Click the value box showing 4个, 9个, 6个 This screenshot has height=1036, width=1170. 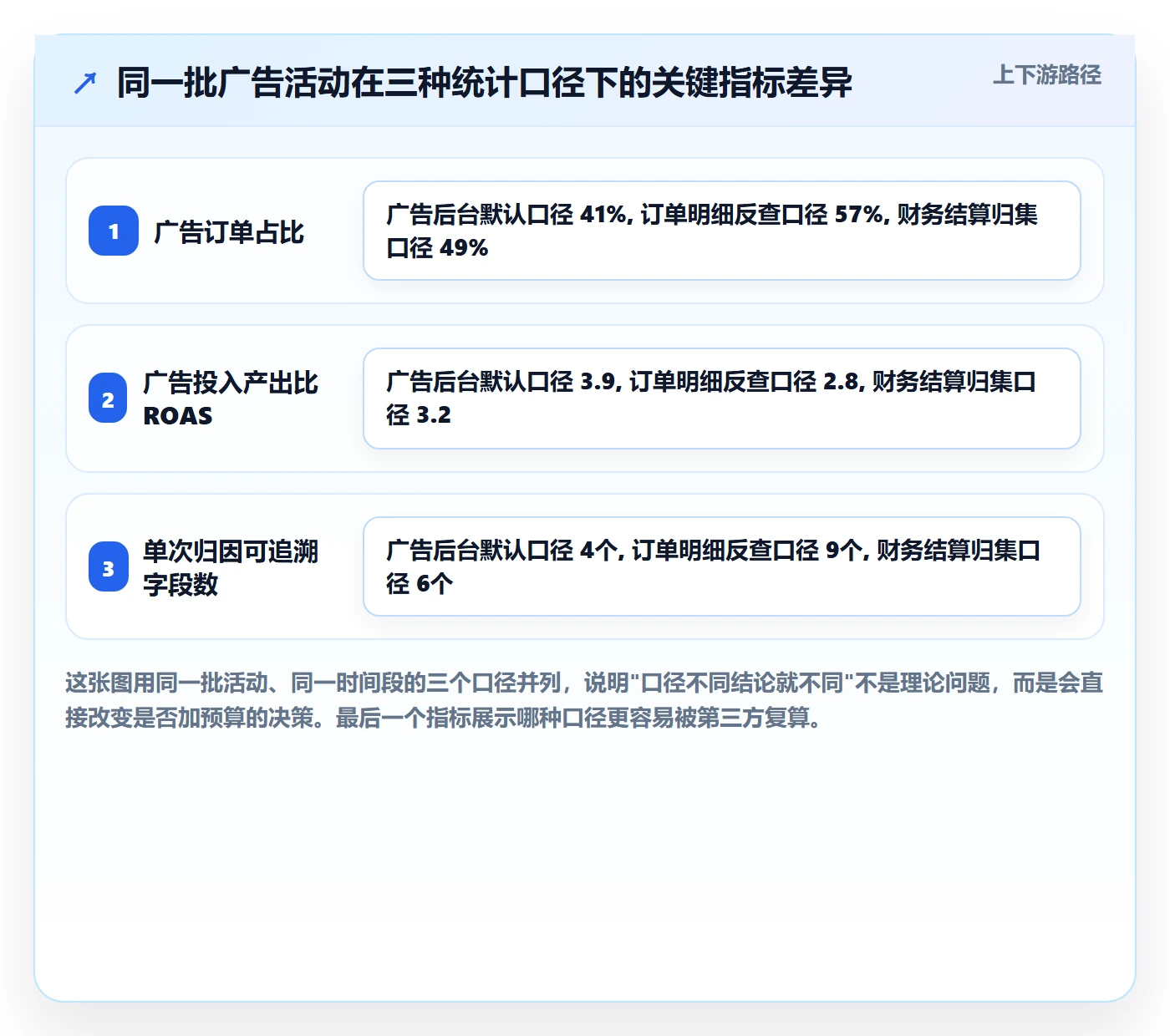(722, 566)
